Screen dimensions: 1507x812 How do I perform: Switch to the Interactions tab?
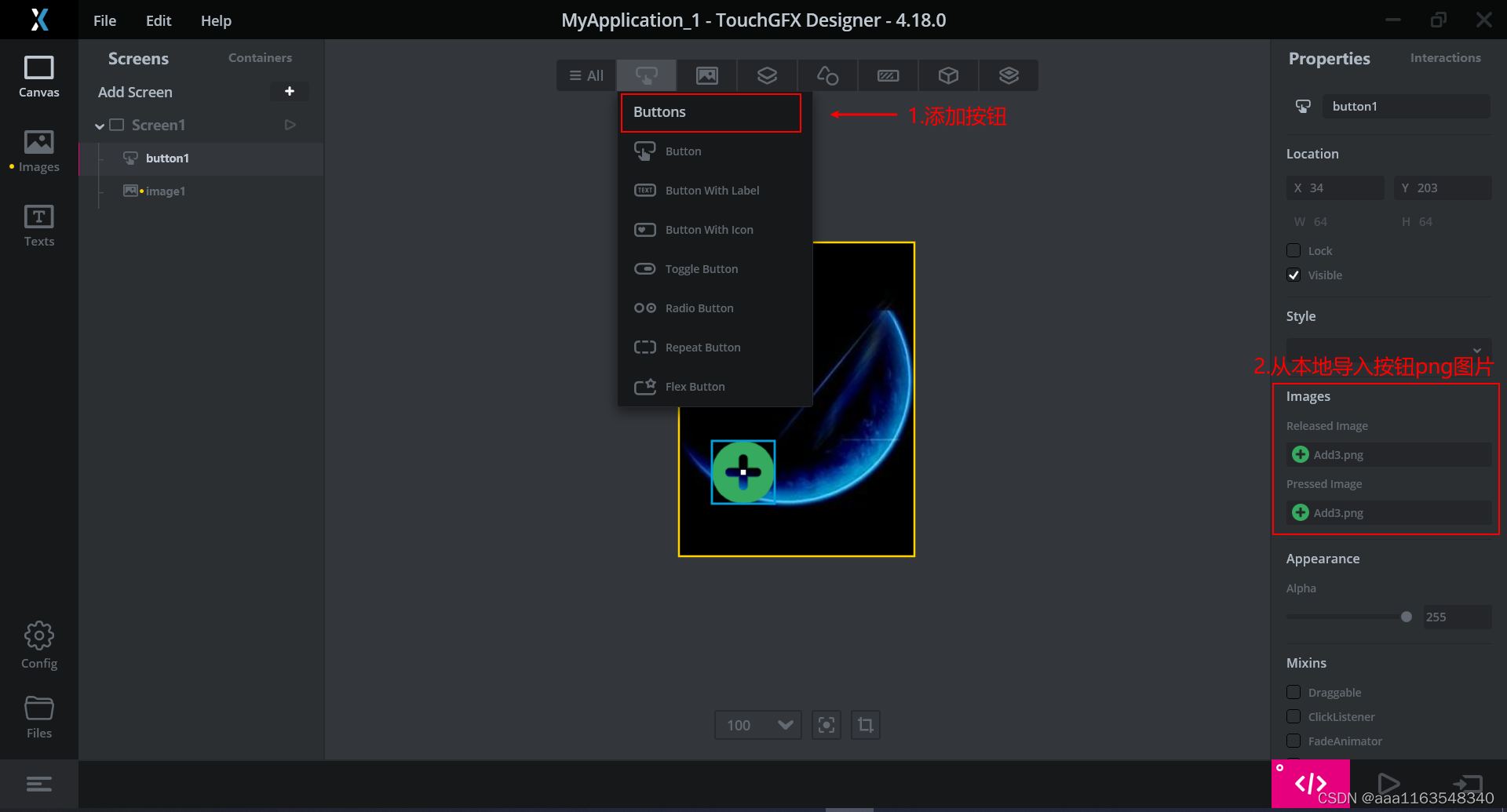pos(1445,57)
